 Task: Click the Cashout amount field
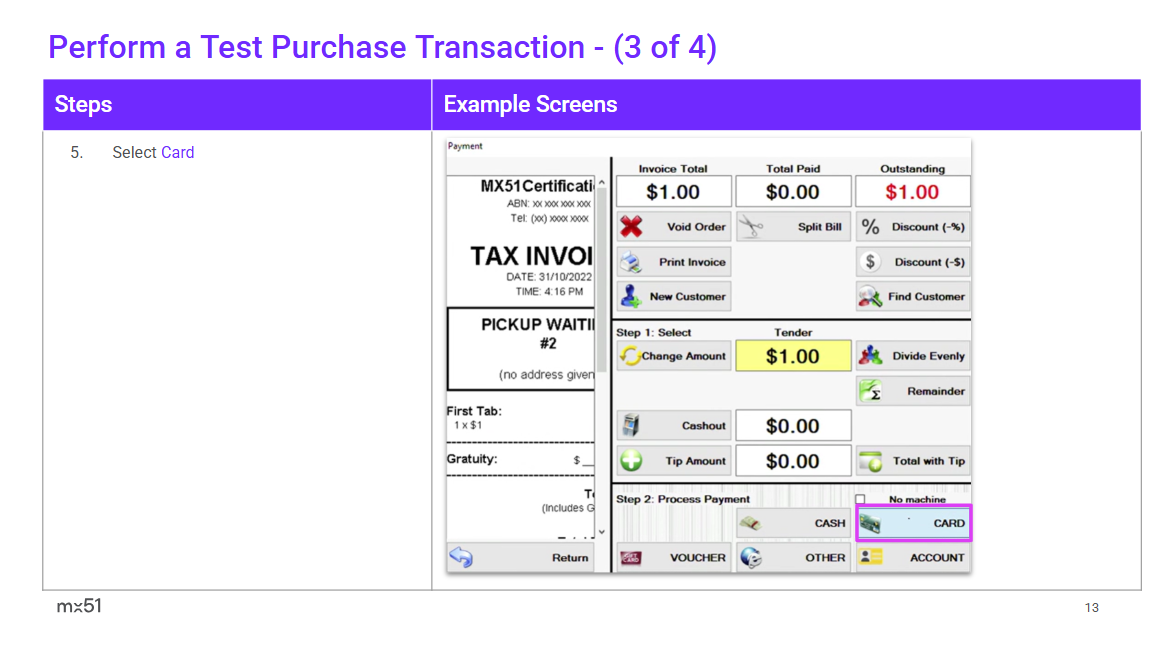point(793,426)
